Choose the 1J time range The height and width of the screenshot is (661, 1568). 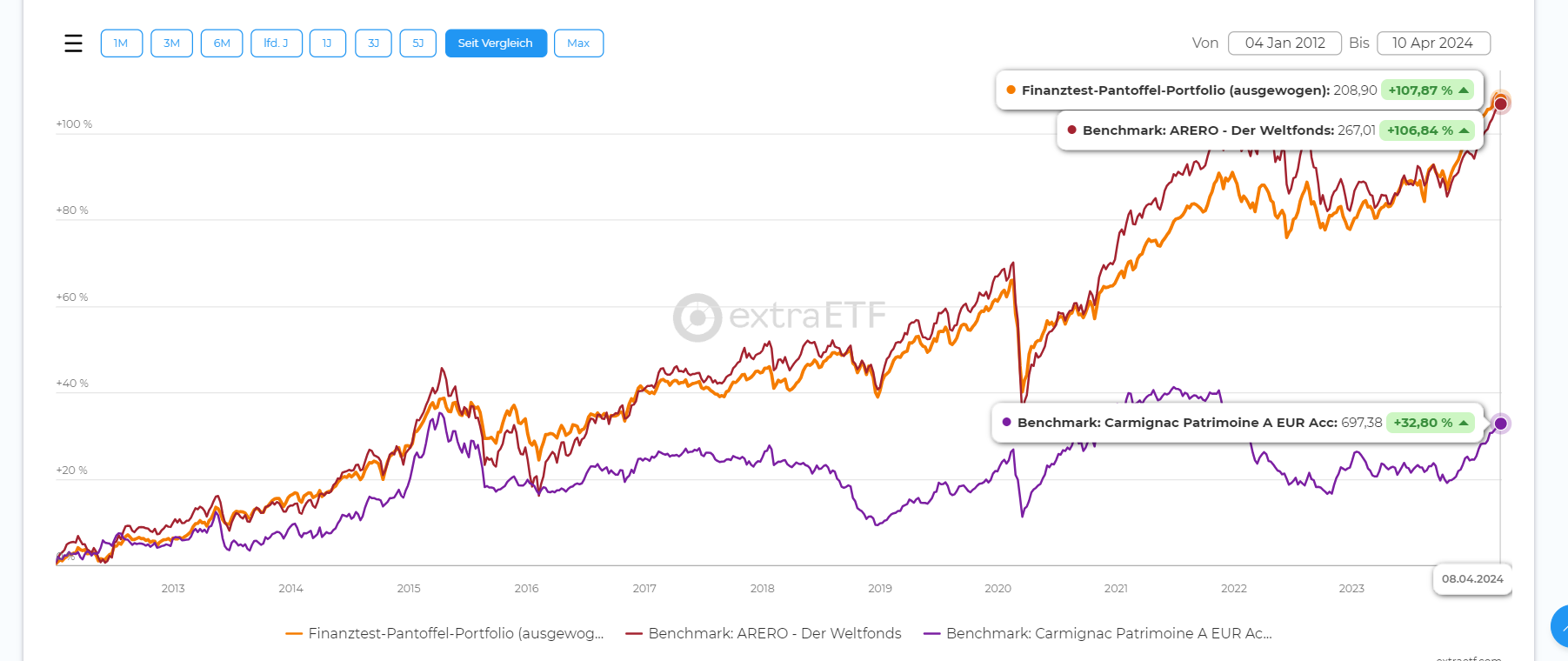click(327, 43)
